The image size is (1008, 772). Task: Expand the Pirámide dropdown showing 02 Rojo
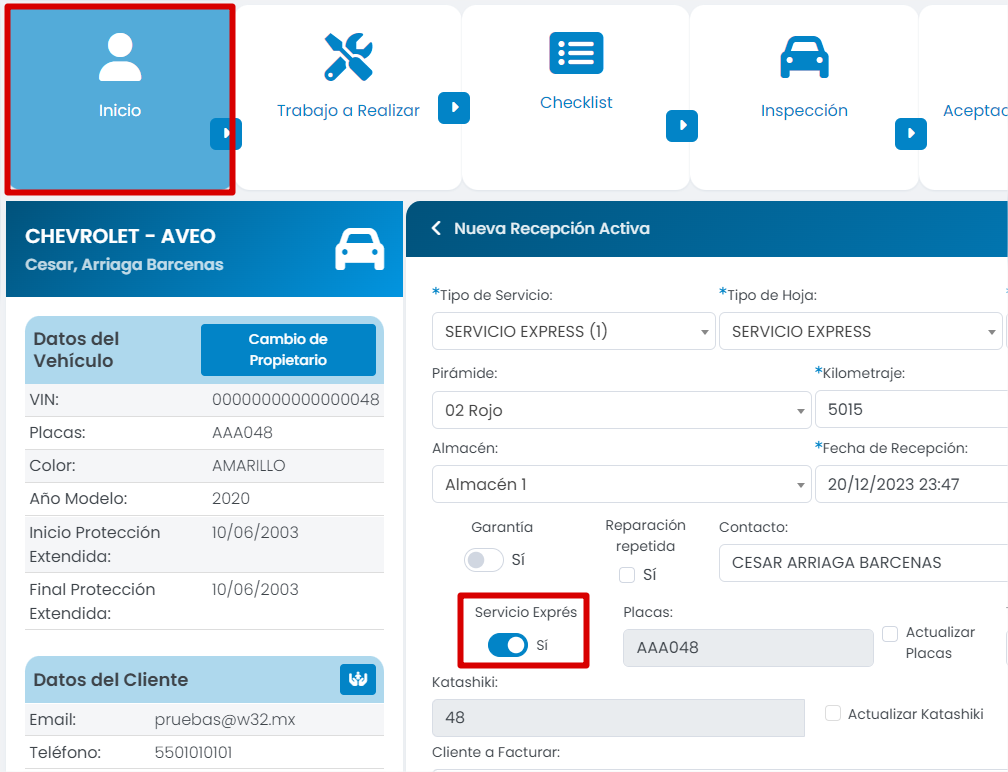click(621, 410)
